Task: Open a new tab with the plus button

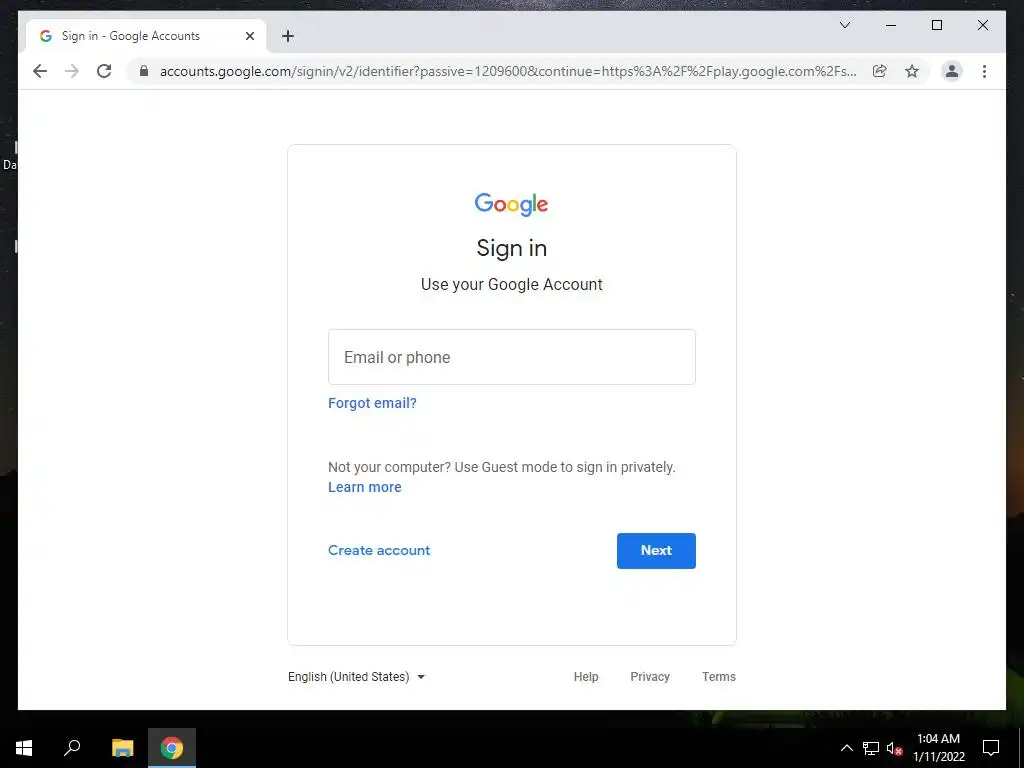Action: point(288,36)
